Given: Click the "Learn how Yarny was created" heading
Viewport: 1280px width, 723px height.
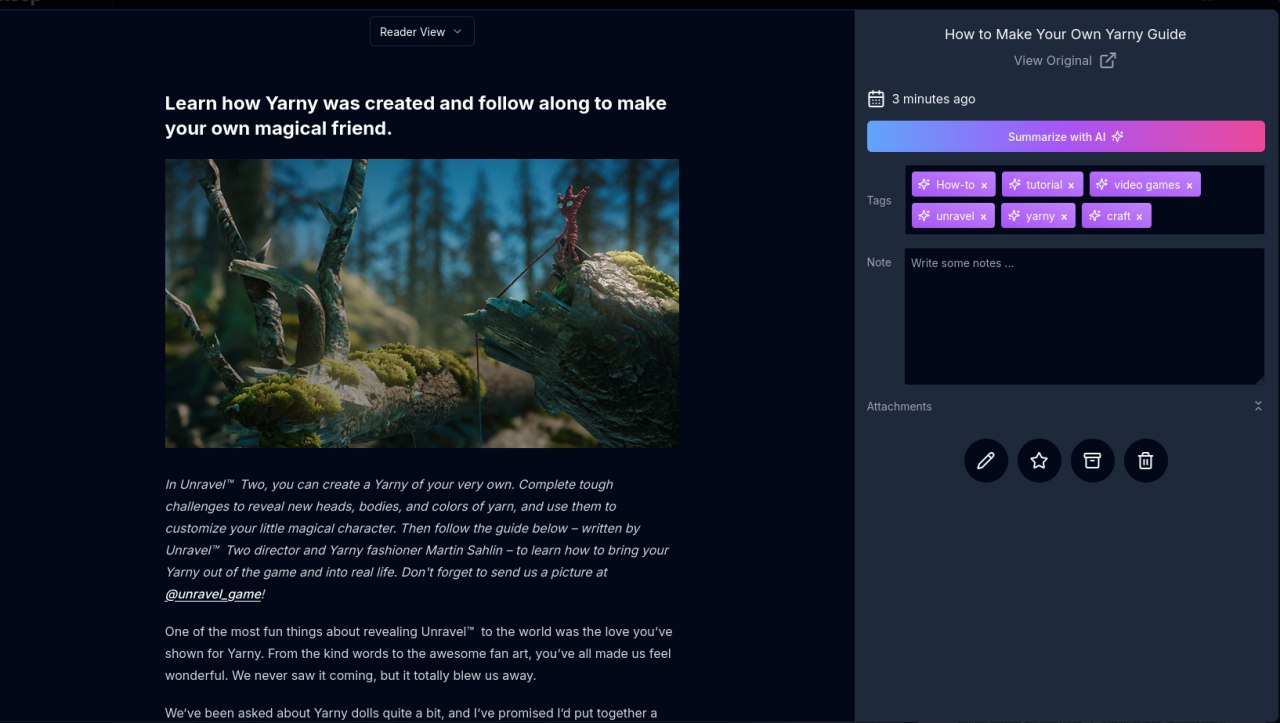Looking at the screenshot, I should pyautogui.click(x=416, y=115).
